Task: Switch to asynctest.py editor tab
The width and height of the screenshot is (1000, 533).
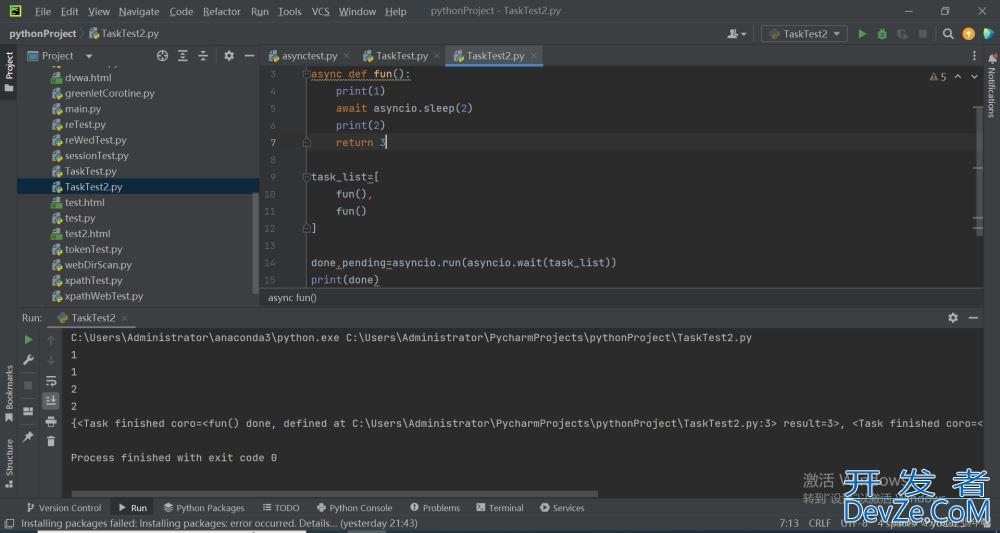Action: point(309,56)
